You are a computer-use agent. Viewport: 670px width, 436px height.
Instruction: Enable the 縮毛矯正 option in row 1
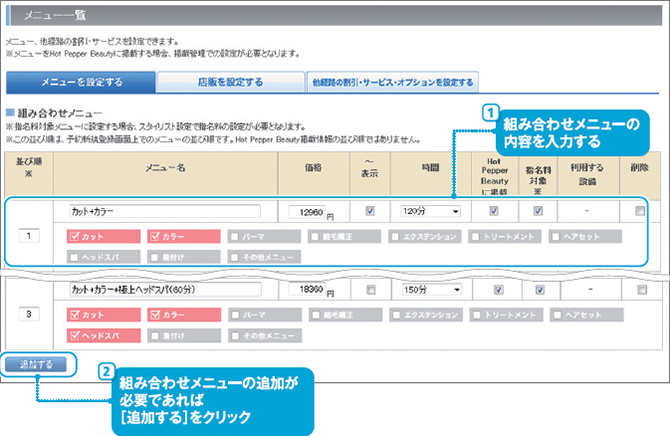tap(316, 237)
